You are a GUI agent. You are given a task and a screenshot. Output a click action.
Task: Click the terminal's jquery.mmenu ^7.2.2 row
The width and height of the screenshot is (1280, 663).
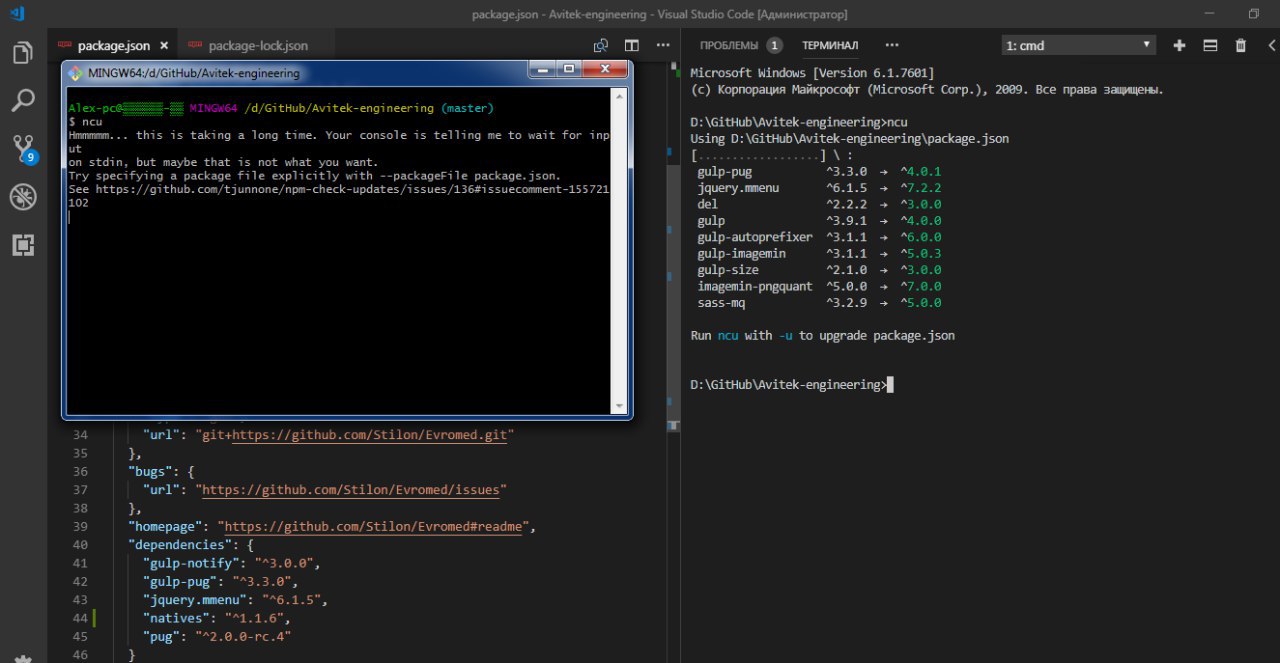point(819,188)
